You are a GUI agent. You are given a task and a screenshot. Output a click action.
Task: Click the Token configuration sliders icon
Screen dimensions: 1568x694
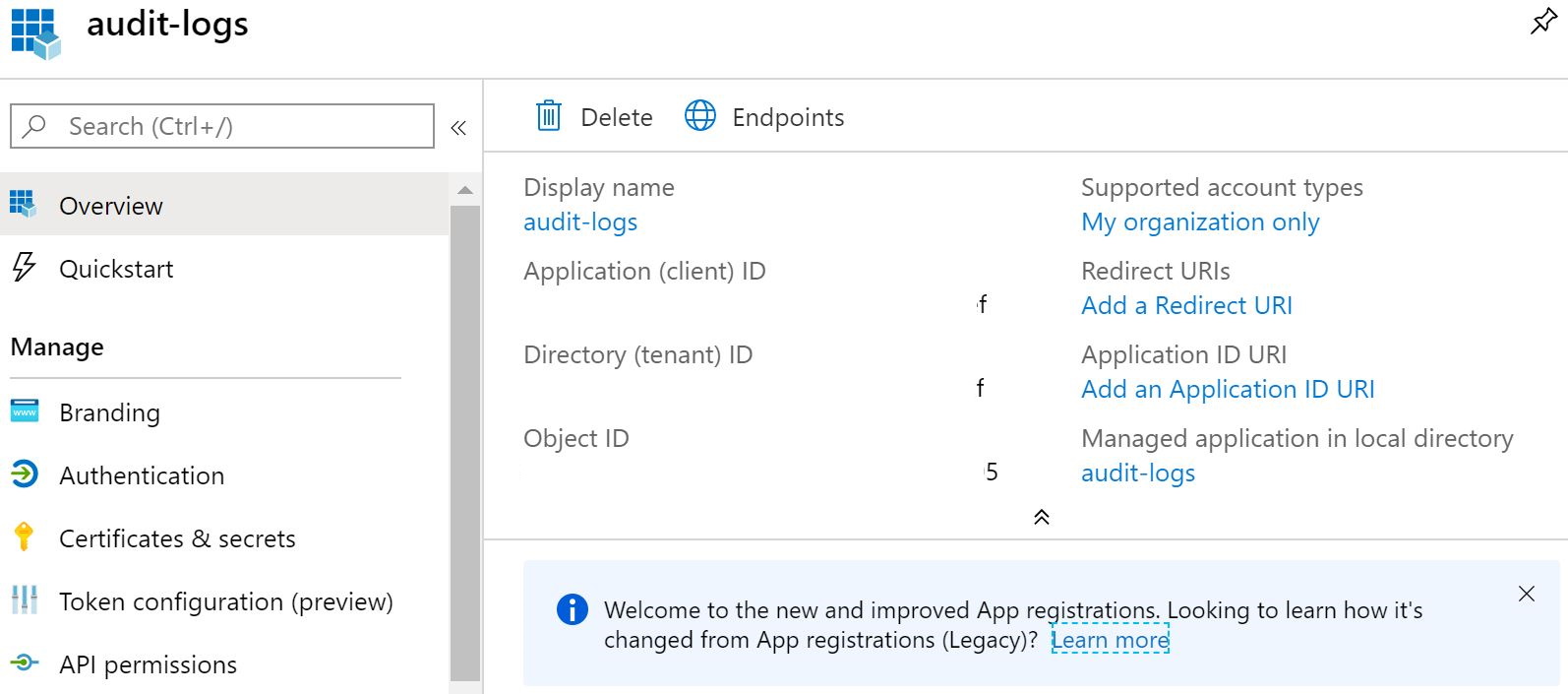24,600
